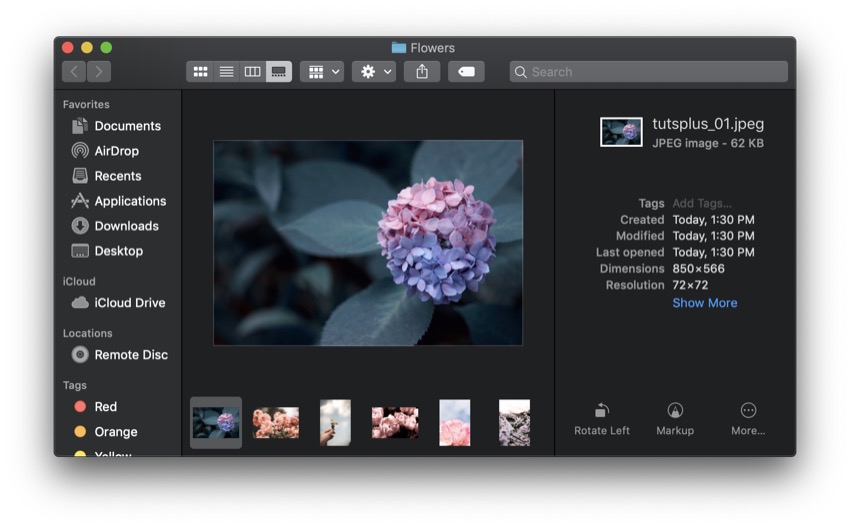The width and height of the screenshot is (850, 528).
Task: Switch to column view
Action: click(x=252, y=72)
